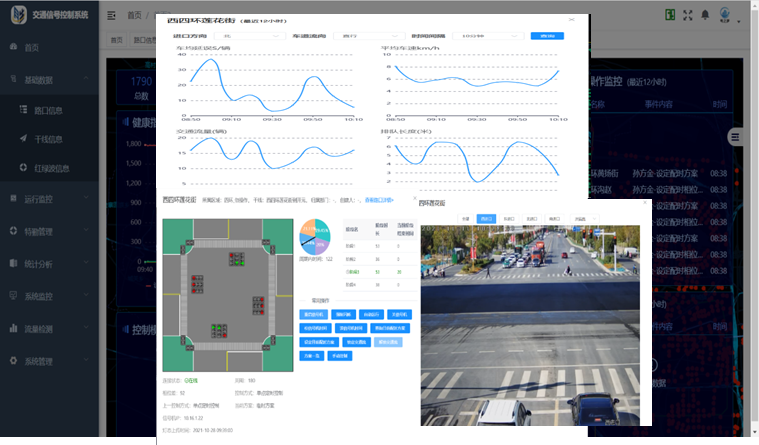Collapse sidebar with the hamburger menu icon
The image size is (759, 445).
(114, 17)
